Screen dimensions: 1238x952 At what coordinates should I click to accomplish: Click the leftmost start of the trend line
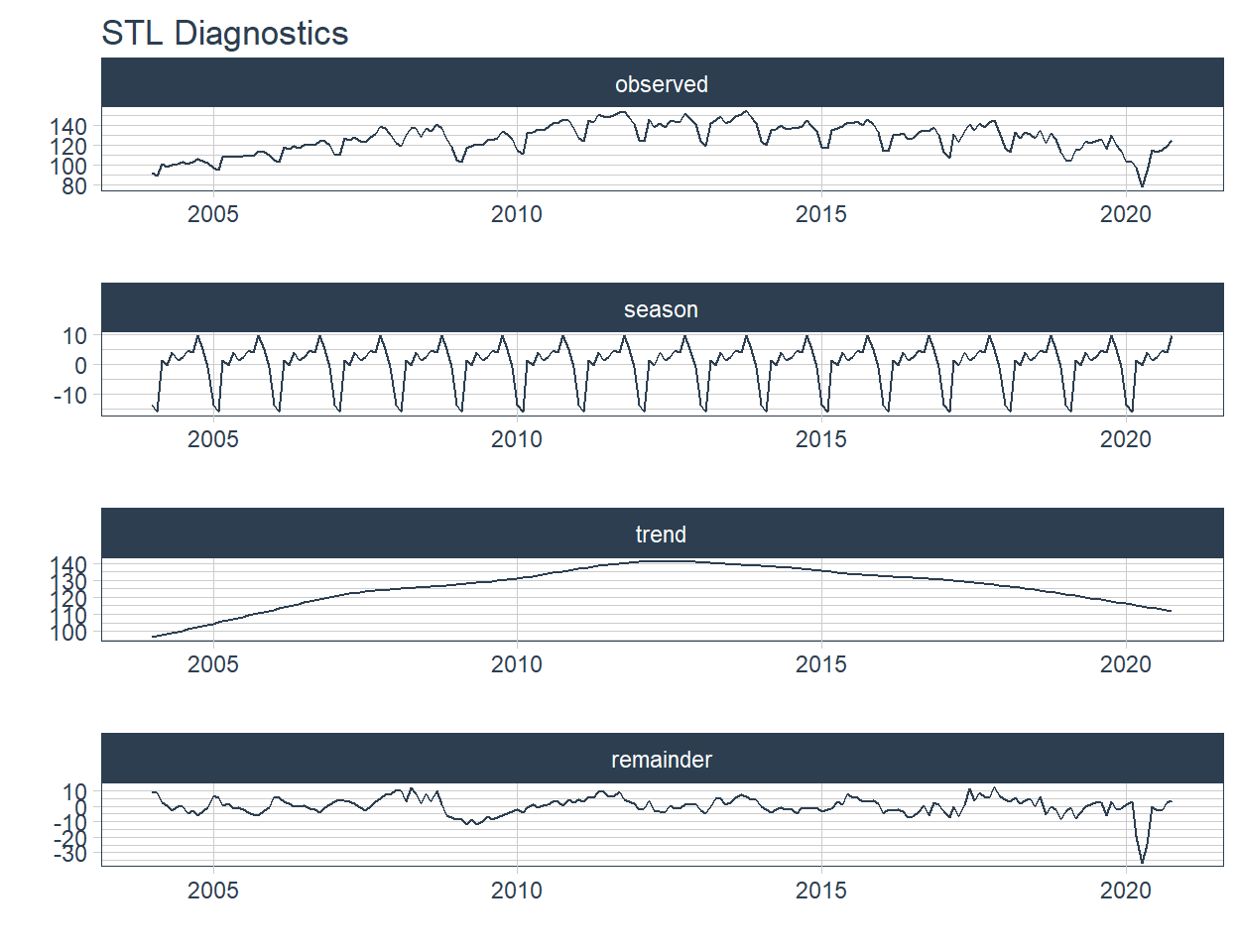(x=153, y=637)
